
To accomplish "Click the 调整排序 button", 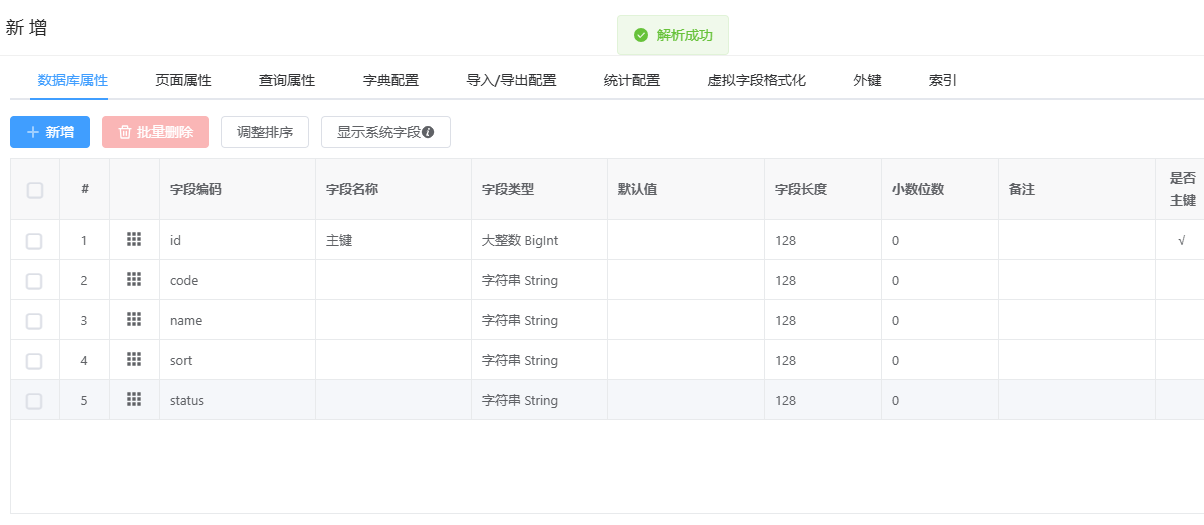I will click(265, 132).
